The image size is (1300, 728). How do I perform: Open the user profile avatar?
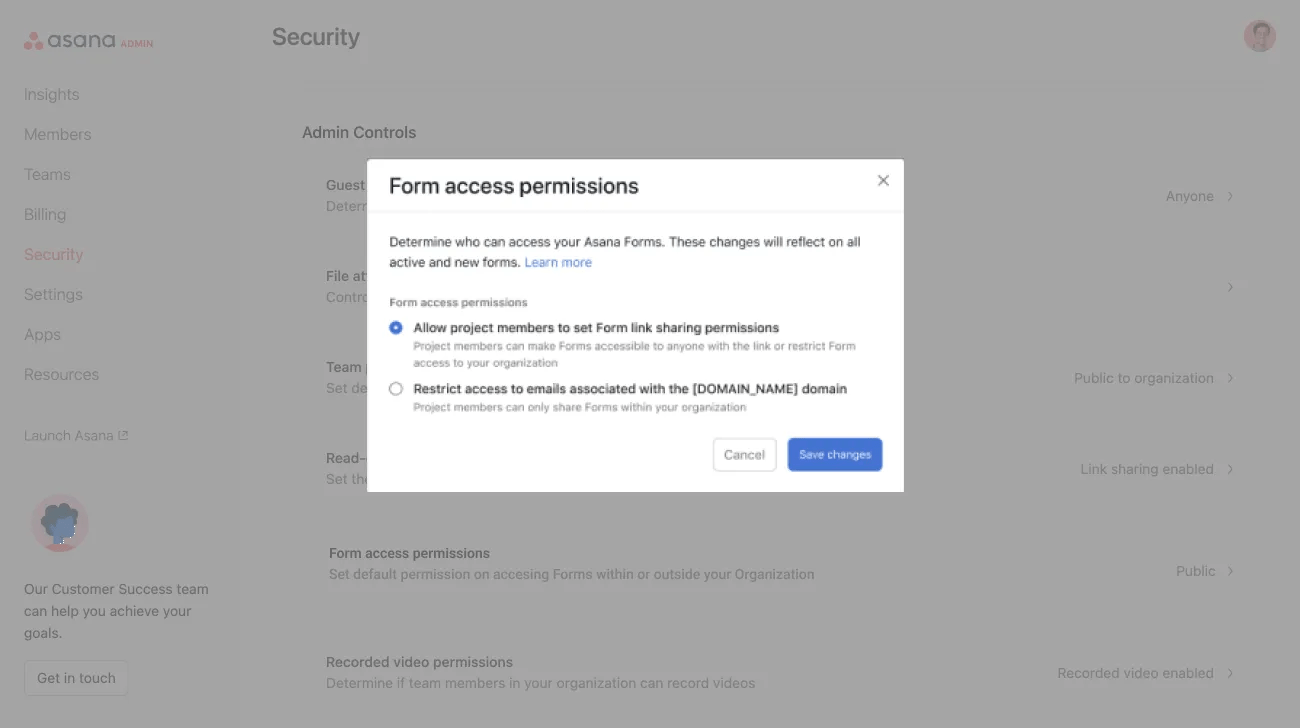[x=1259, y=36]
